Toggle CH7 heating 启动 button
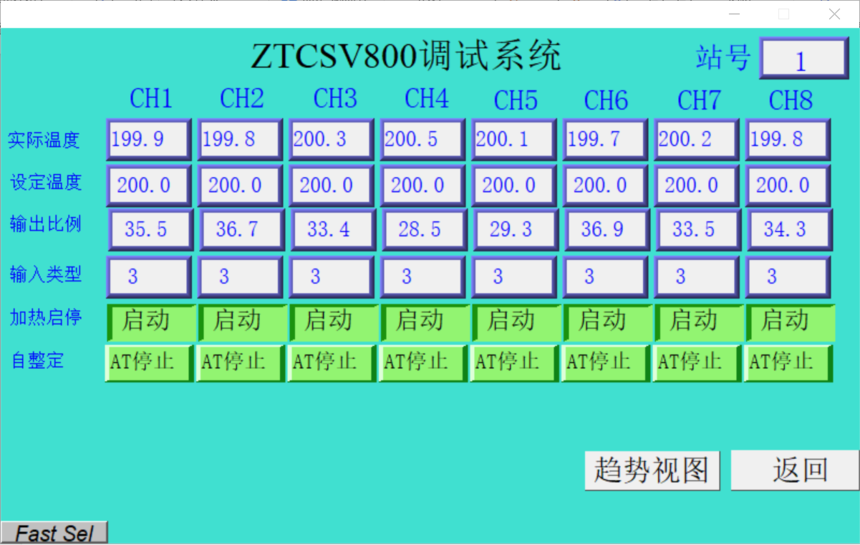 tap(699, 323)
